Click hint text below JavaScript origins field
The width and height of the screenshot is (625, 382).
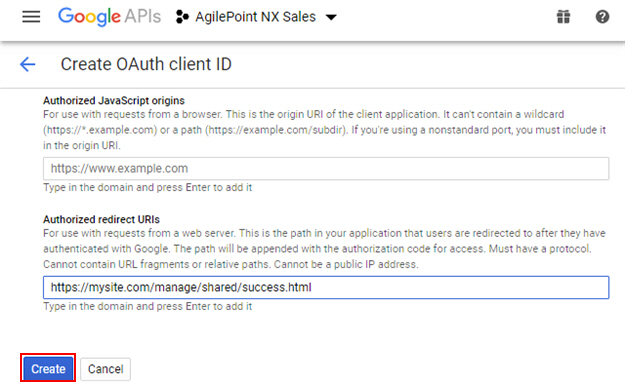point(148,187)
